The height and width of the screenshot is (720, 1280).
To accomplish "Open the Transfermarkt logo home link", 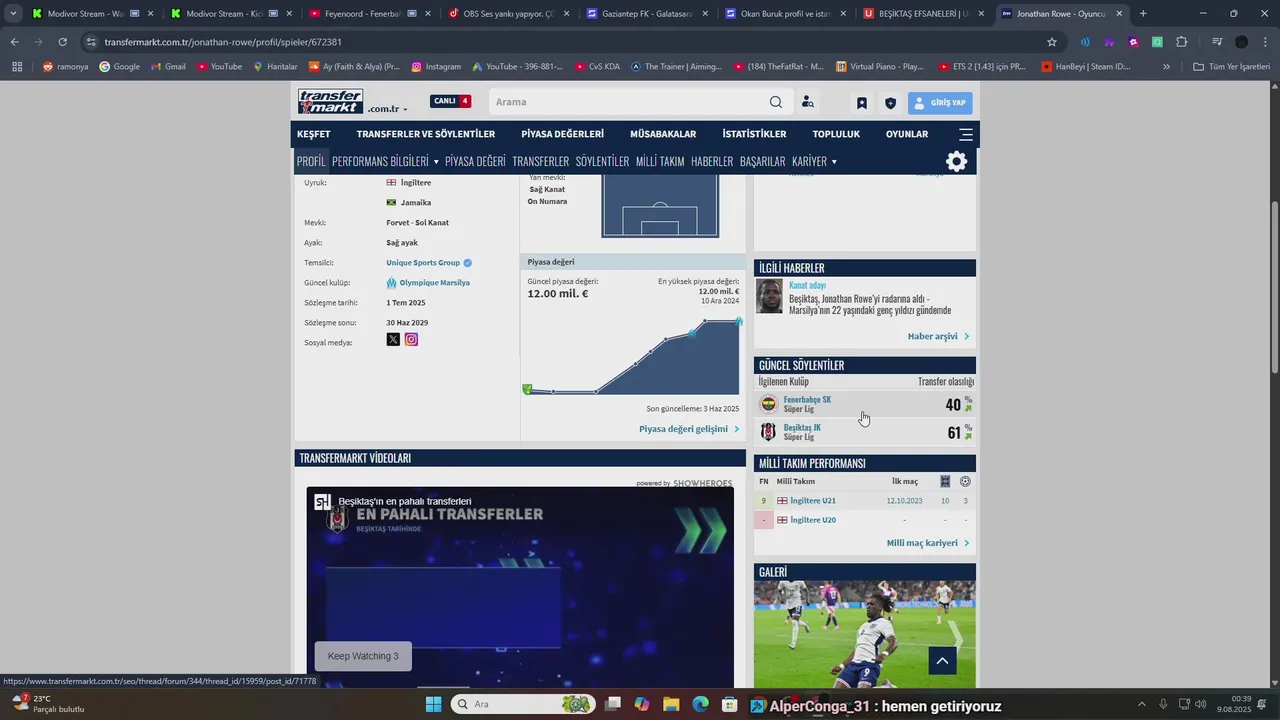I will (330, 102).
